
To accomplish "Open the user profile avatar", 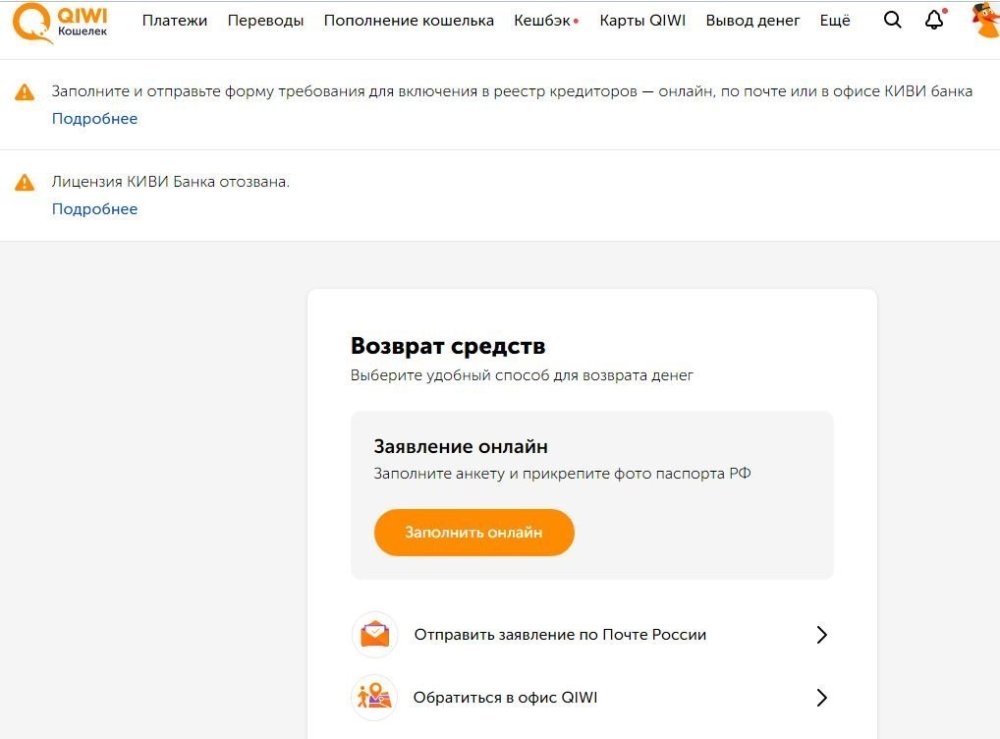I will (x=986, y=21).
